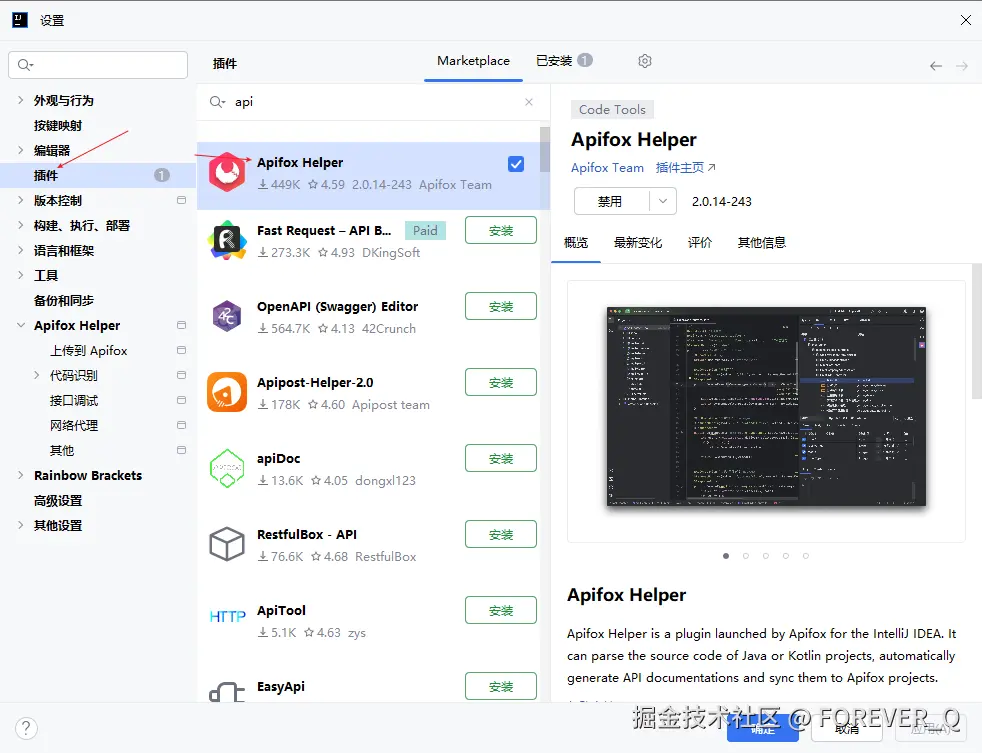Viewport: 982px width, 753px height.
Task: Click project-level icon beside Apifox Helper setting
Action: 182,325
